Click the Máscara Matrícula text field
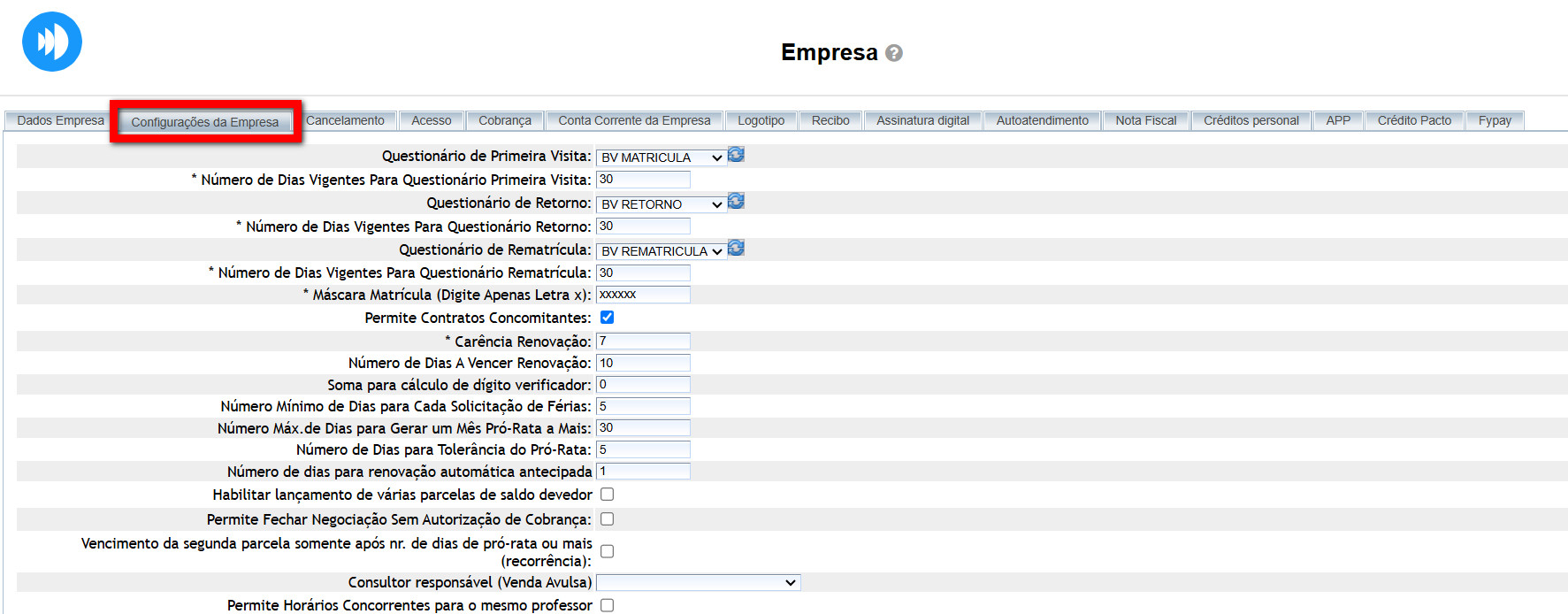The image size is (1568, 614). click(x=643, y=295)
